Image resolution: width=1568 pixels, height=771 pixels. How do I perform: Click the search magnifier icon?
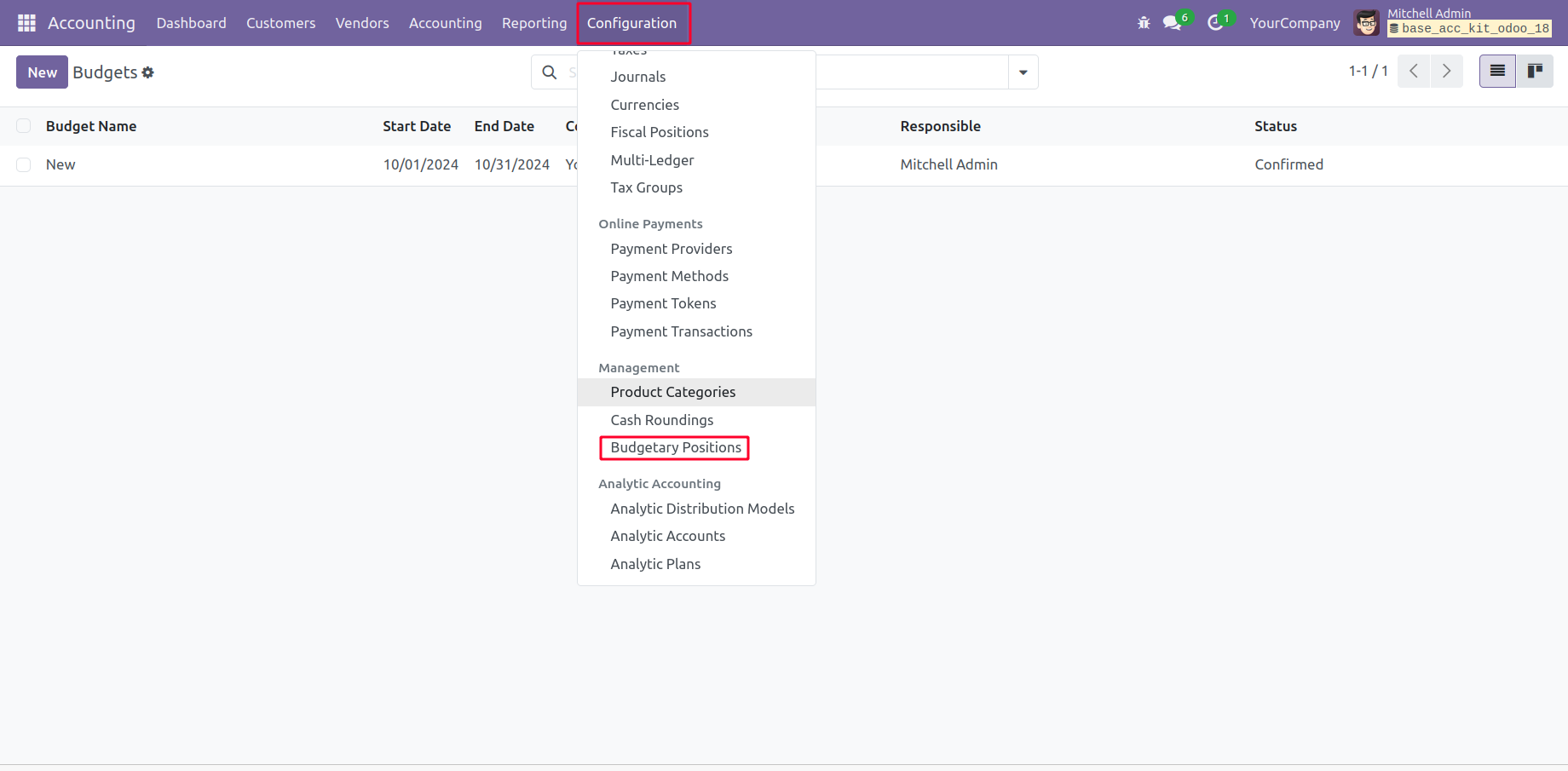point(550,72)
